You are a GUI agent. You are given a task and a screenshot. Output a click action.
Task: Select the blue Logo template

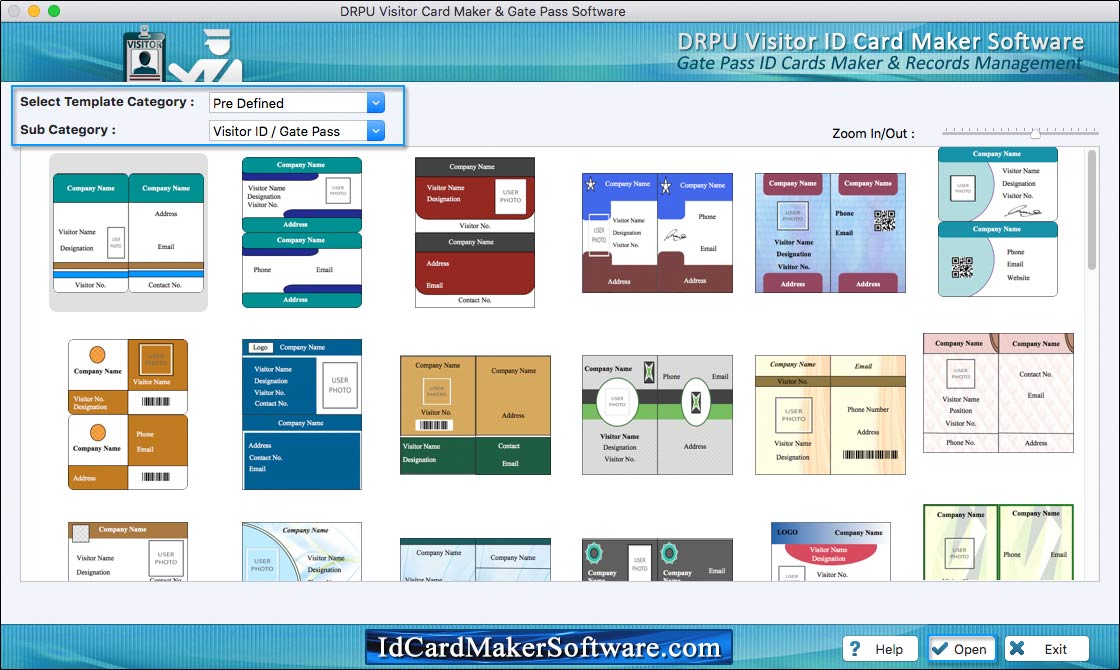(x=301, y=414)
